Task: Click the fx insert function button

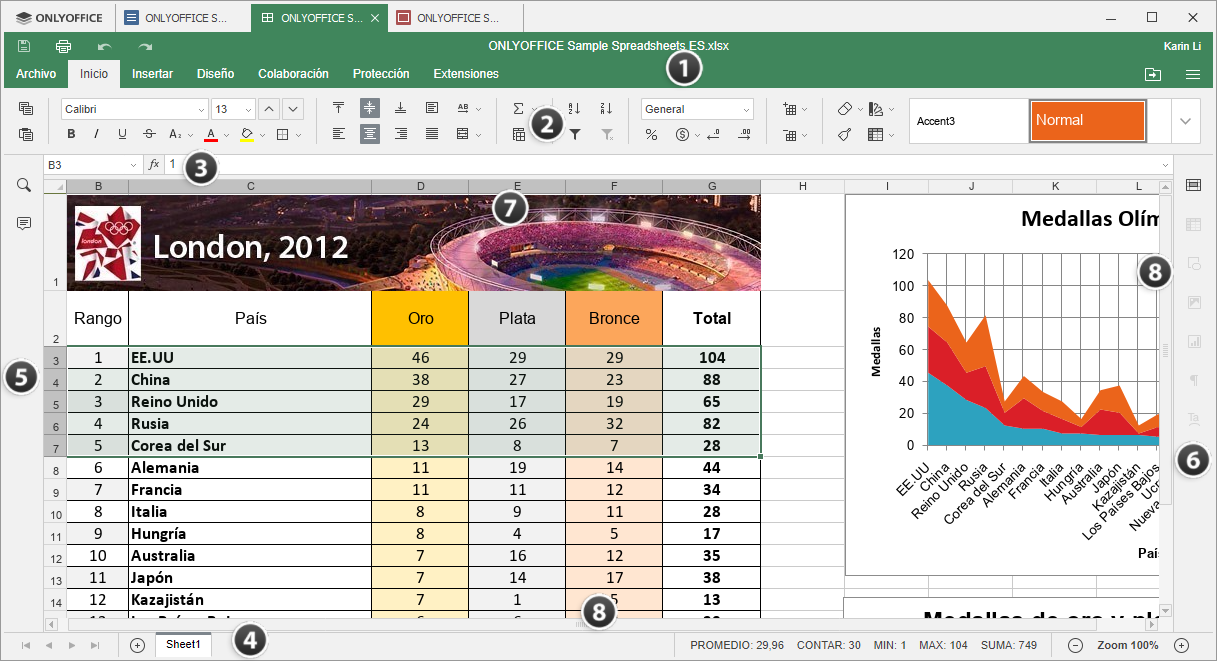Action: pos(154,164)
